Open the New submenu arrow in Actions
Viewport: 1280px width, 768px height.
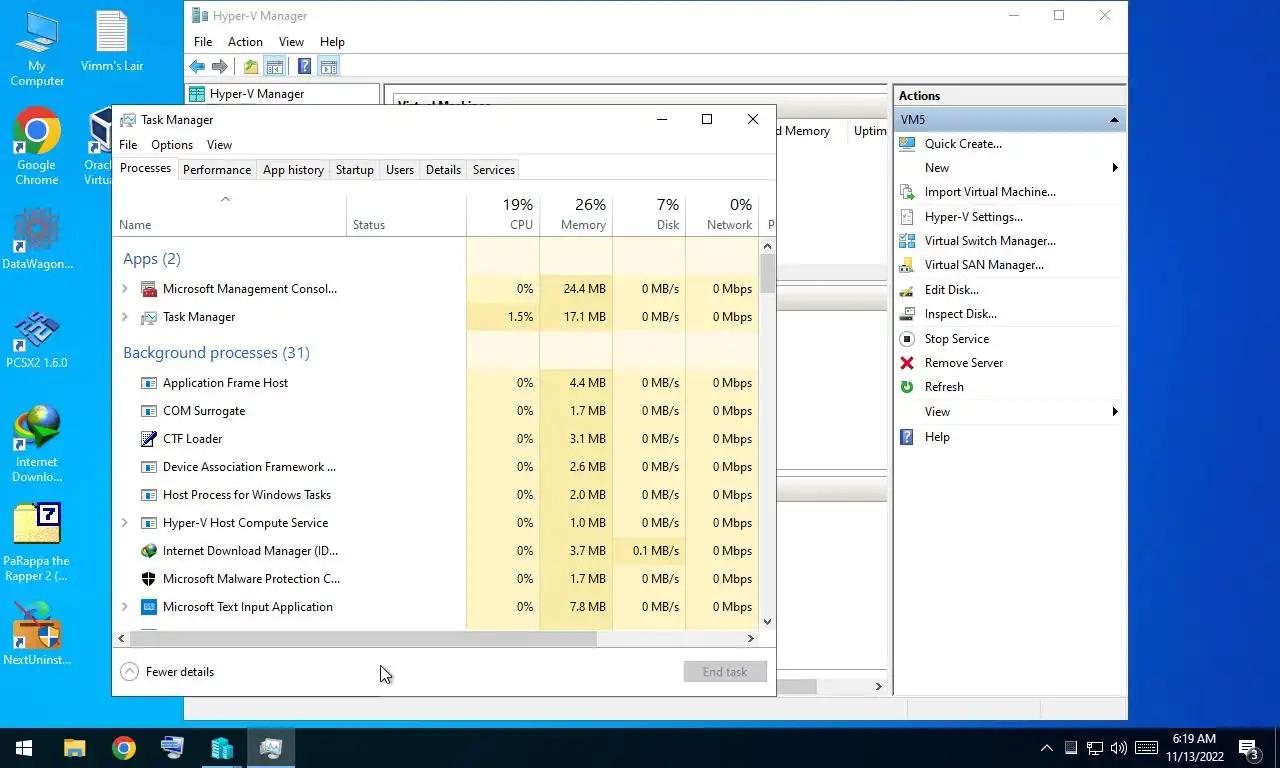tap(1115, 168)
